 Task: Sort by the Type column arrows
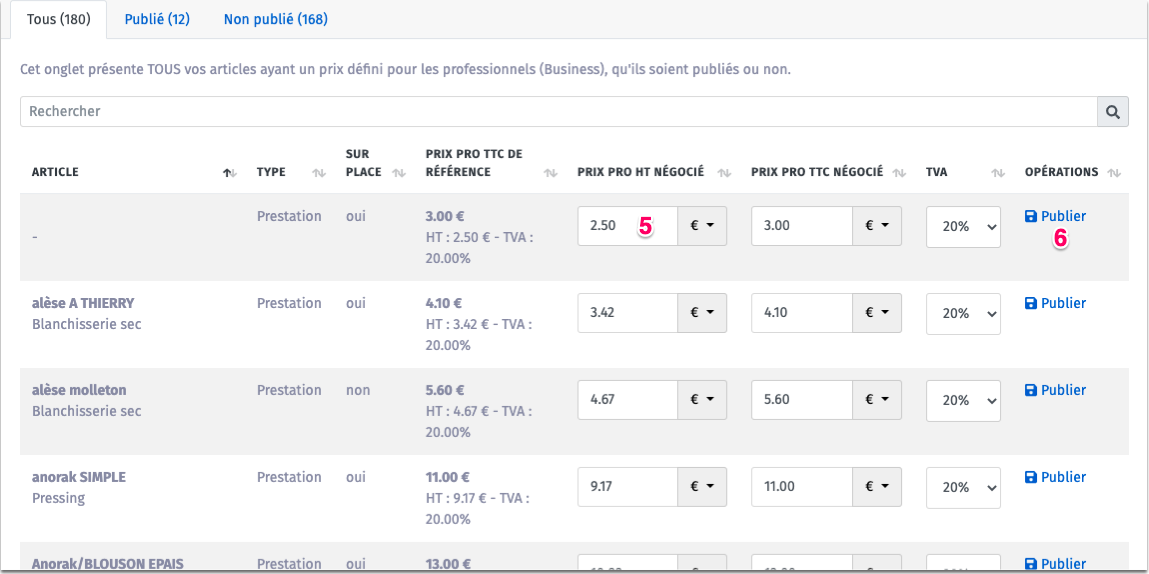click(x=319, y=173)
